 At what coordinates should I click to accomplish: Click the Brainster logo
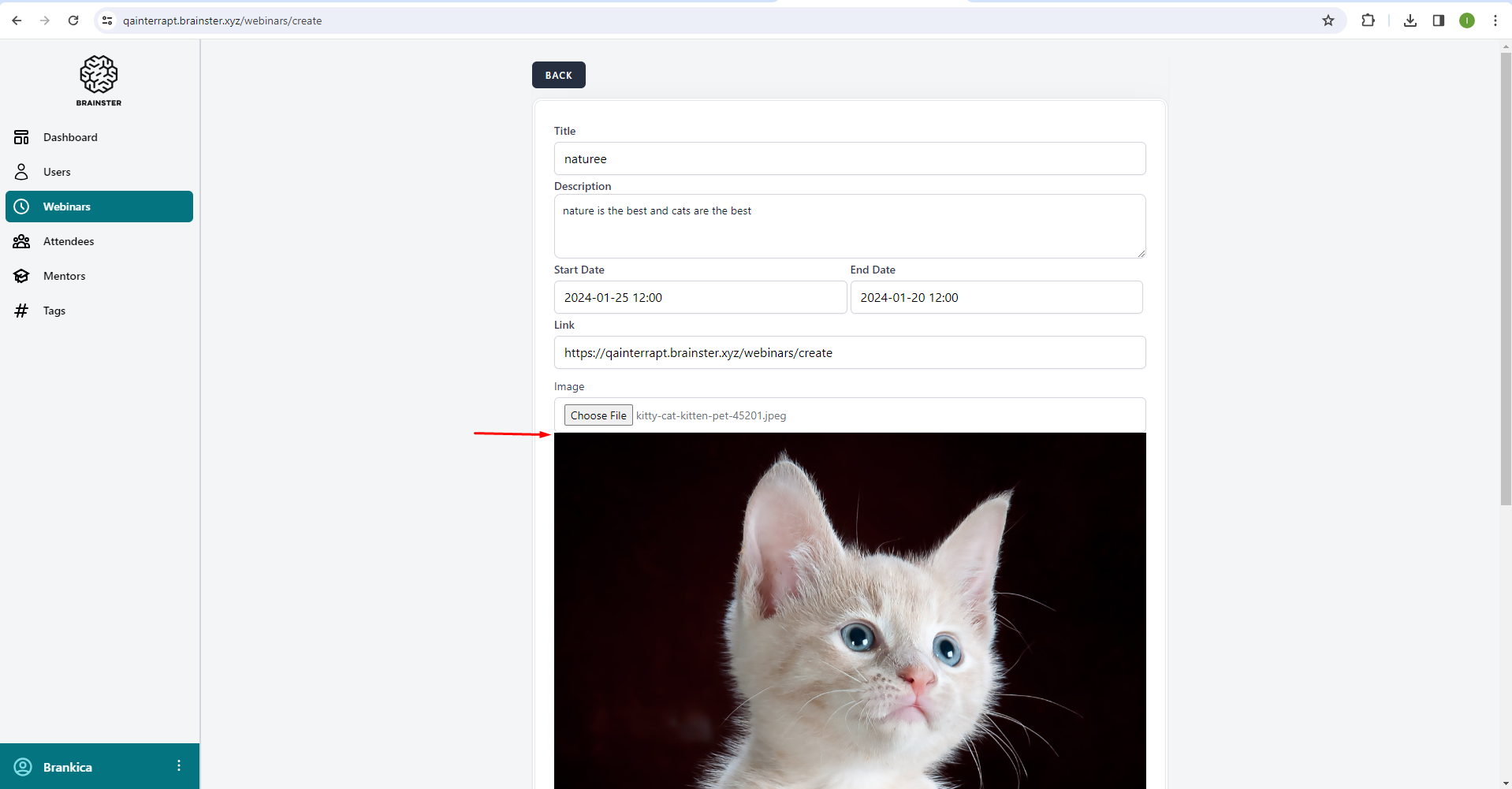pyautogui.click(x=99, y=80)
